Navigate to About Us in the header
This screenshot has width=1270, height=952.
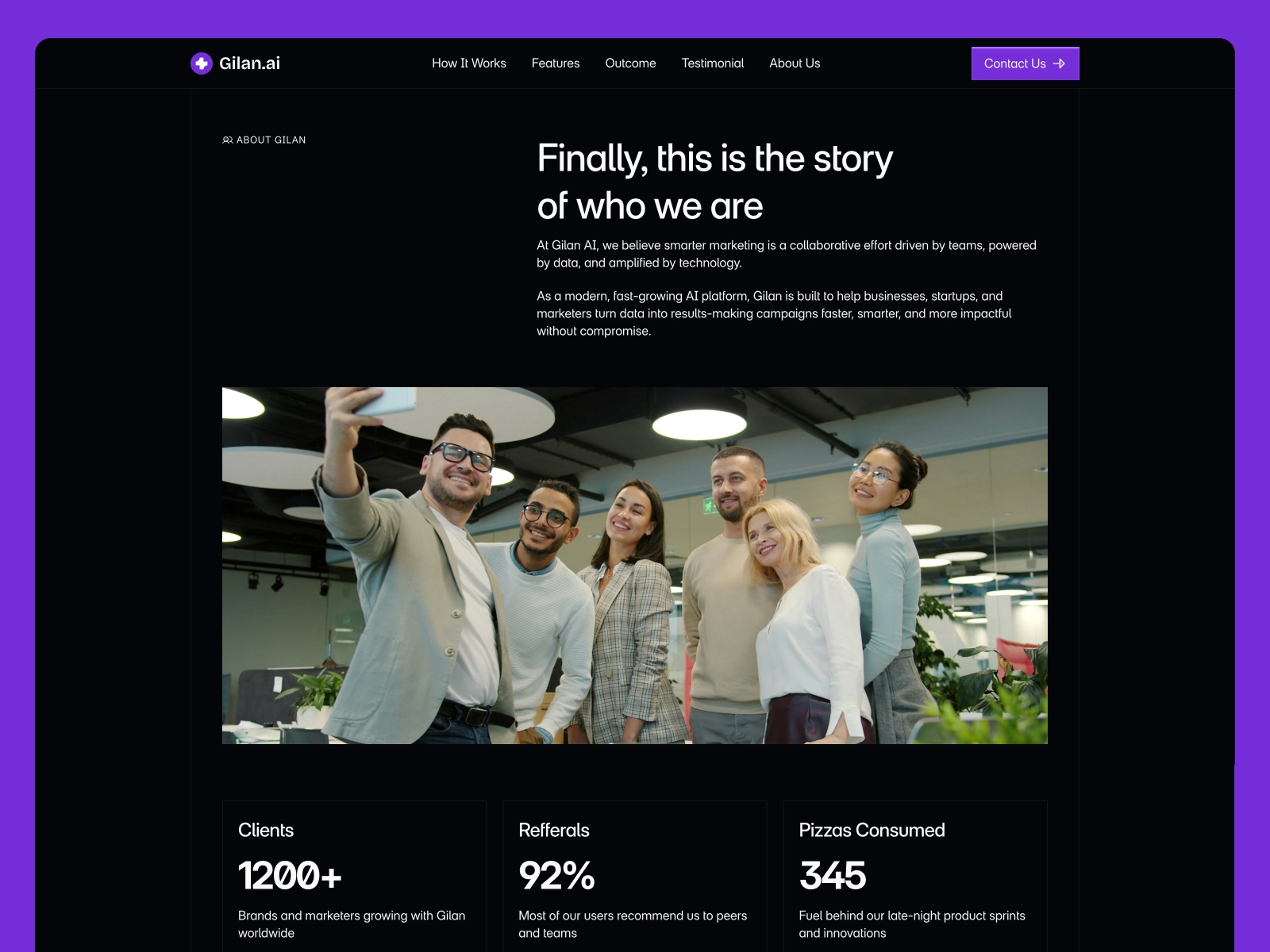click(x=795, y=63)
